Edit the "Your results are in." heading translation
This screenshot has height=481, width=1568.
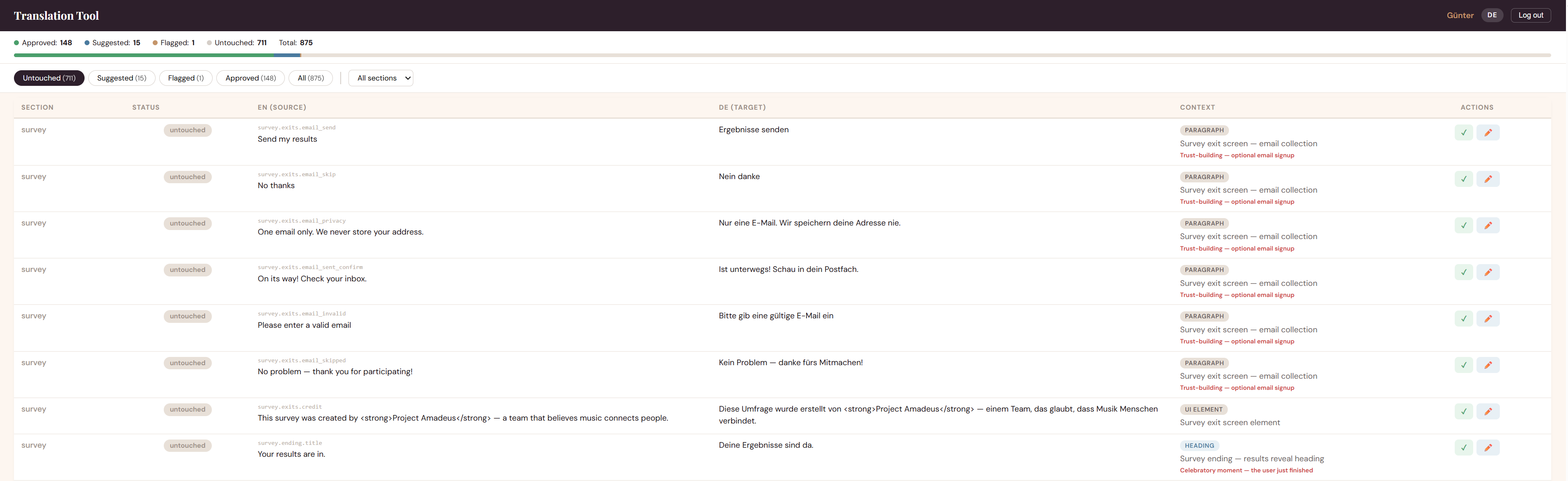coord(1489,447)
